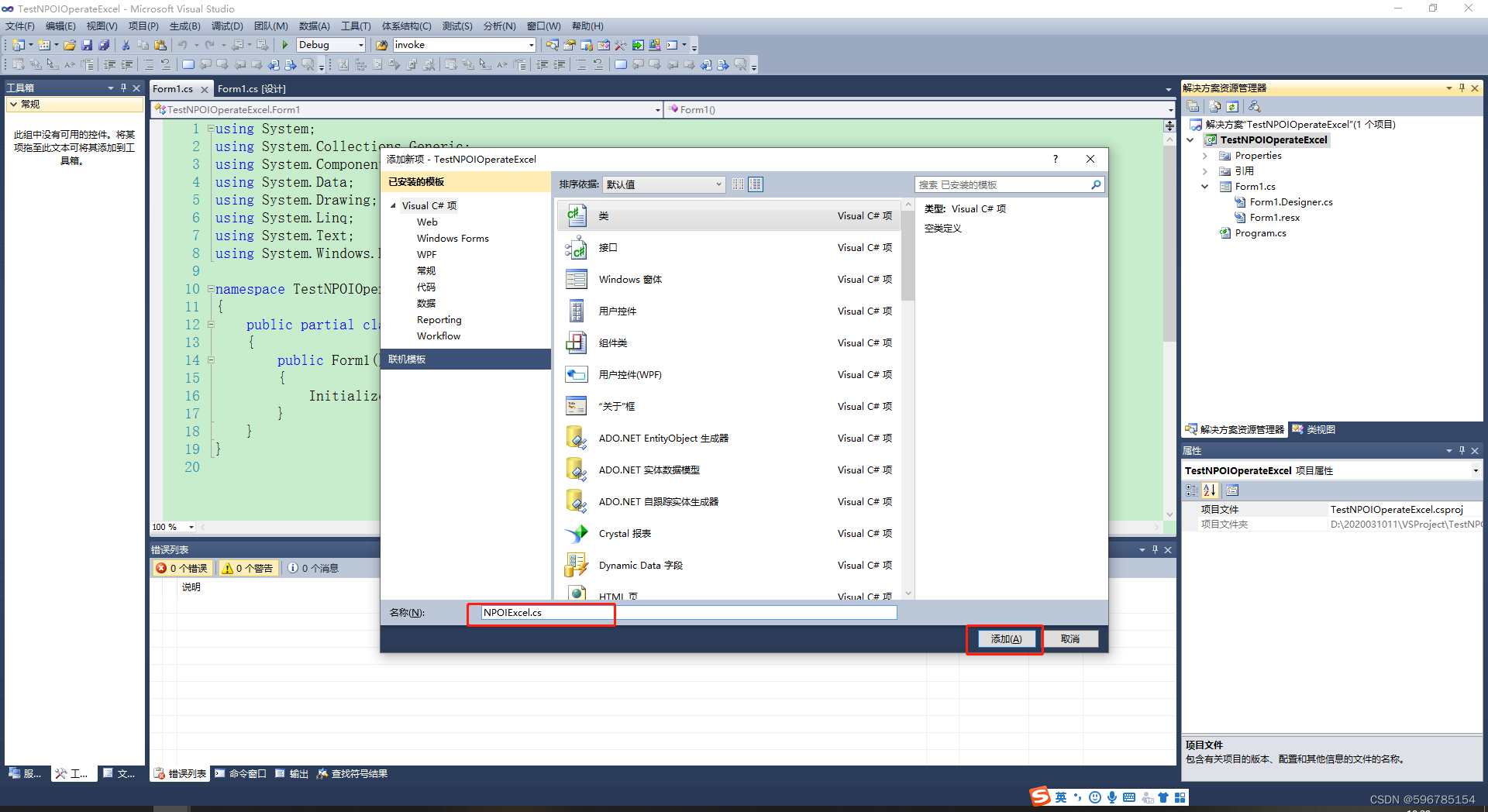
Task: Select the Crystal 报表 template
Action: [x=729, y=533]
